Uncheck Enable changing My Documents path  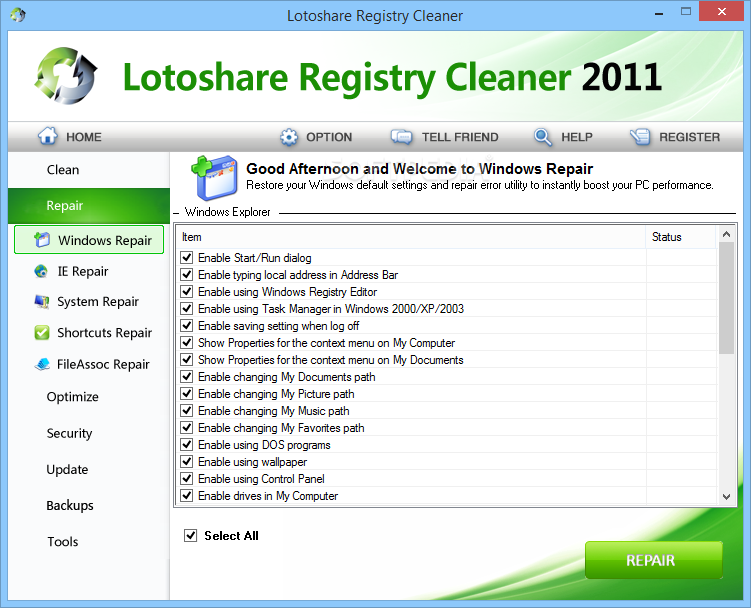[187, 377]
